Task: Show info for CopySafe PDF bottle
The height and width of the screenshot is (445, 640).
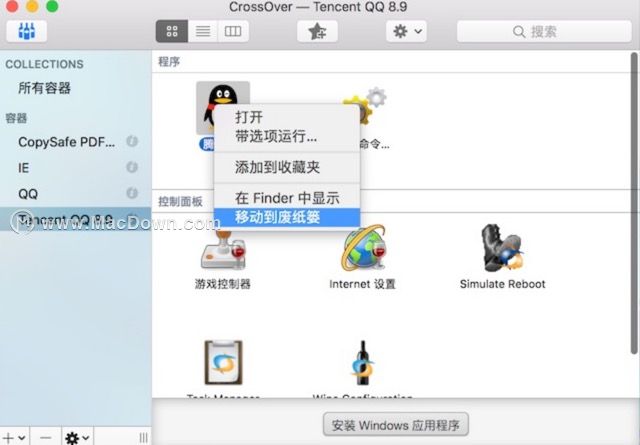Action: (132, 141)
